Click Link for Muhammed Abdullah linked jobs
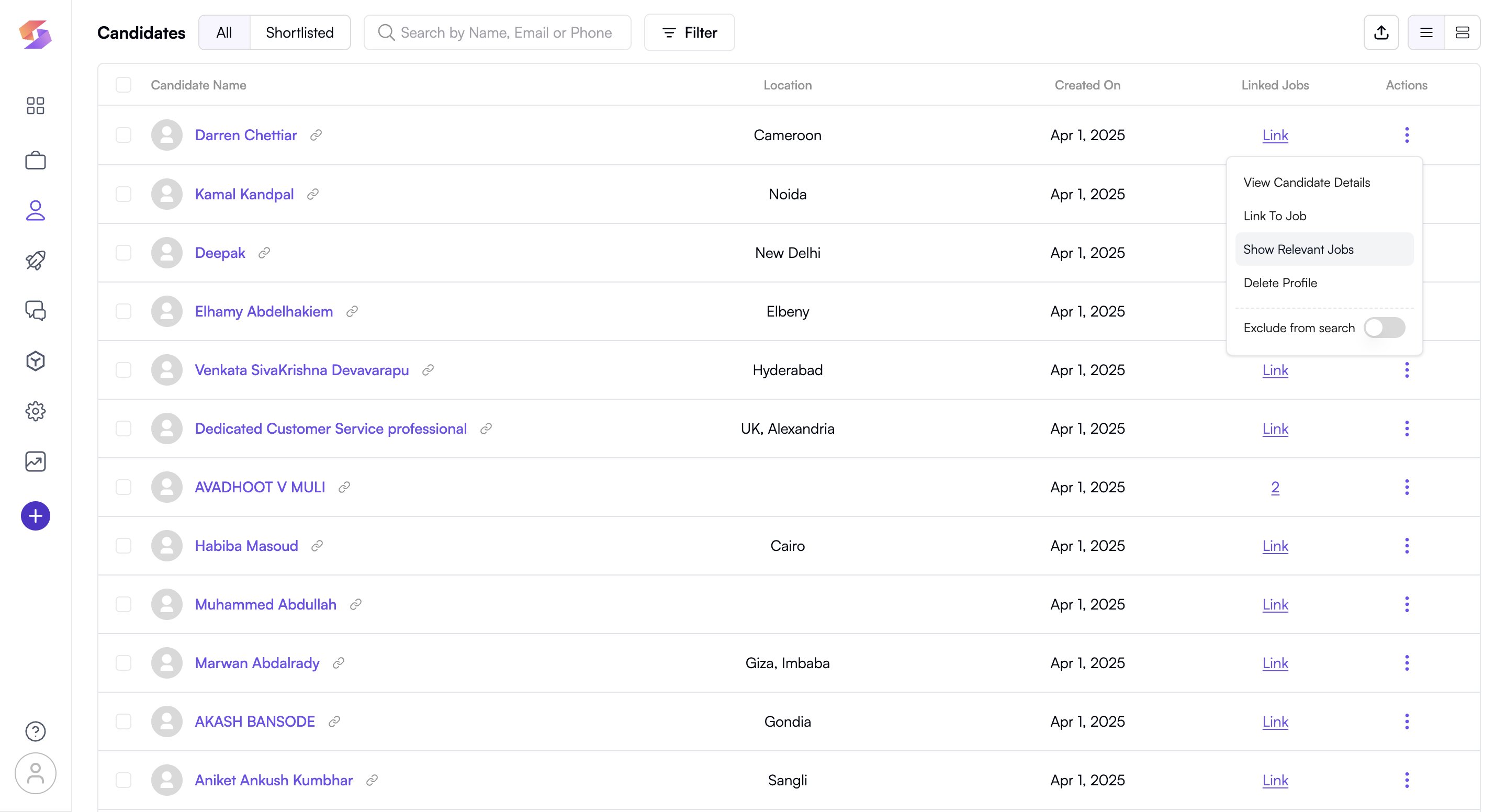The width and height of the screenshot is (1506, 812). (x=1275, y=604)
